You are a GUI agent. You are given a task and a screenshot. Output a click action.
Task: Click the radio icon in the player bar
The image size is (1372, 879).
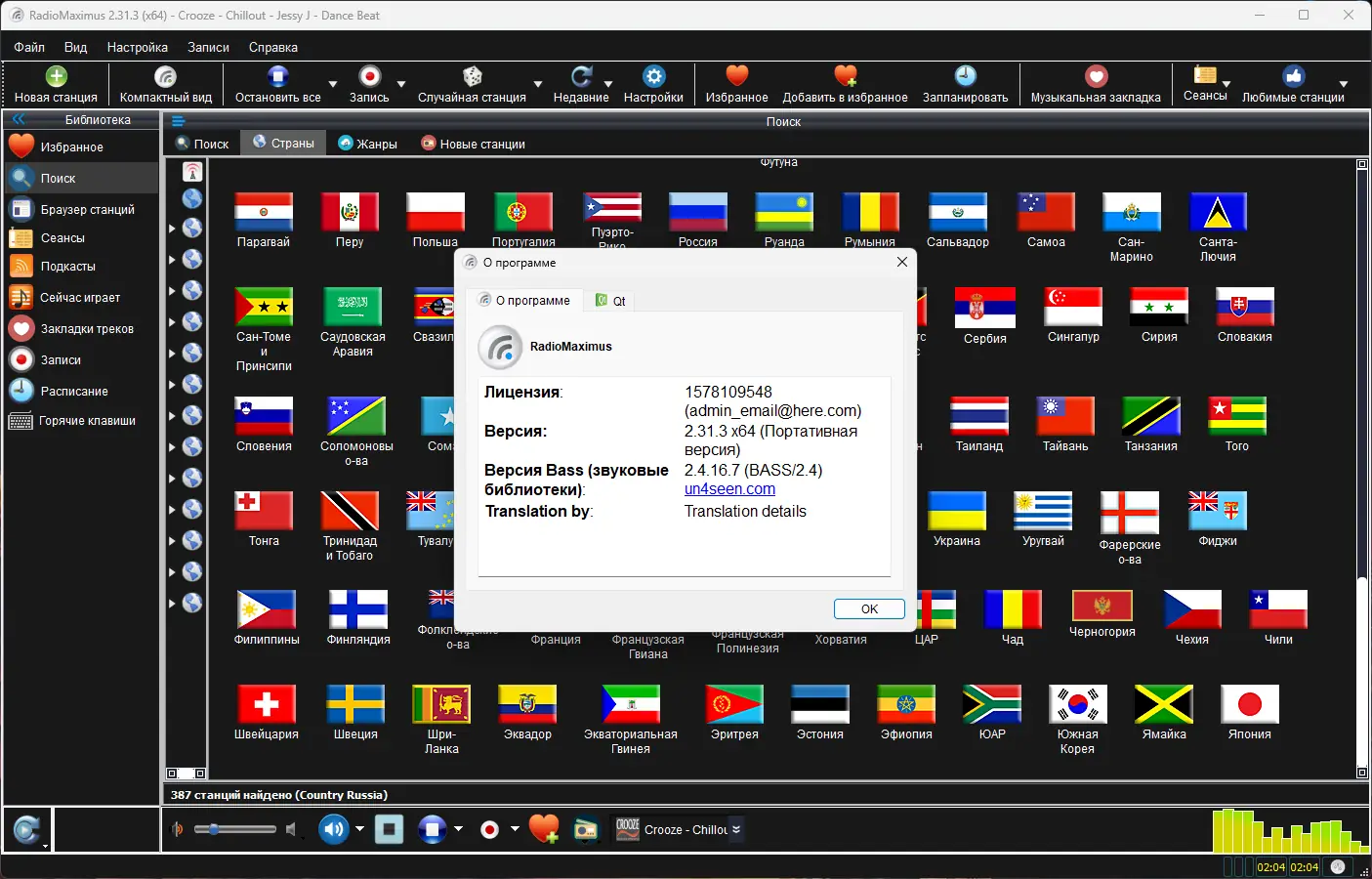point(586,830)
